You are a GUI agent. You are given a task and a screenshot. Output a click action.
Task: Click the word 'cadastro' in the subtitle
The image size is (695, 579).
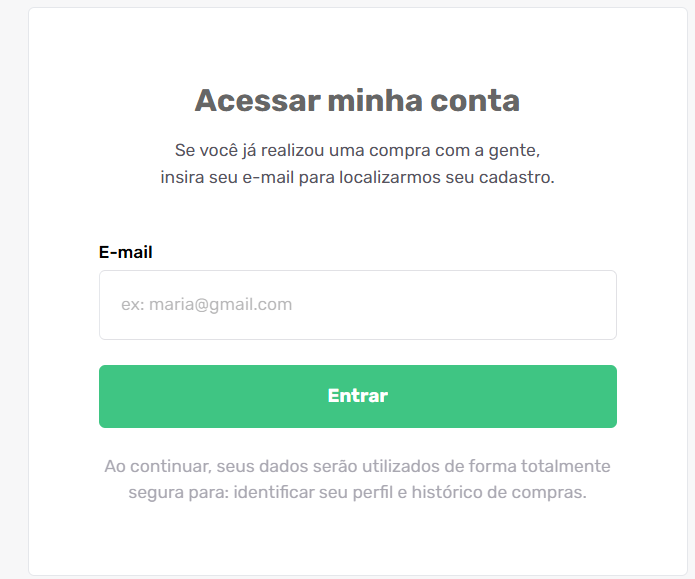pyautogui.click(x=515, y=177)
